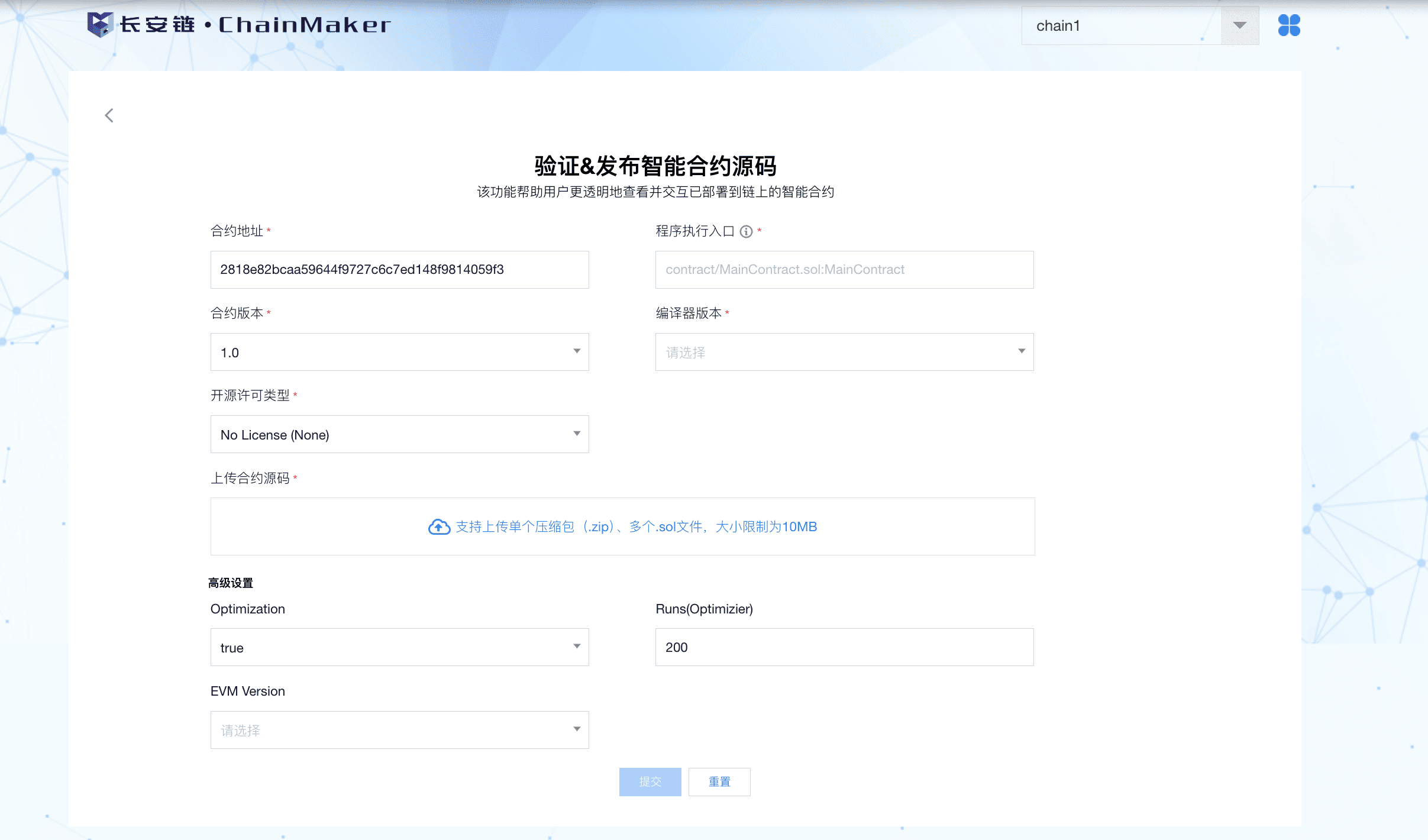1428x840 pixels.
Task: Click the 长安链 ChainMaker title text
Action: pos(256,25)
